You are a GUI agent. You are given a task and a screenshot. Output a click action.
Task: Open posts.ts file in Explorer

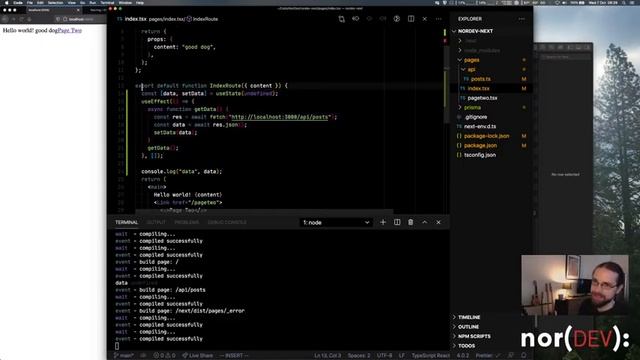click(480, 79)
